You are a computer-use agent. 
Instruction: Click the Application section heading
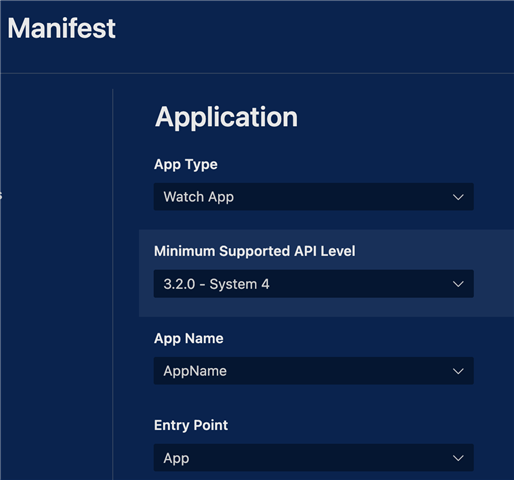[226, 117]
